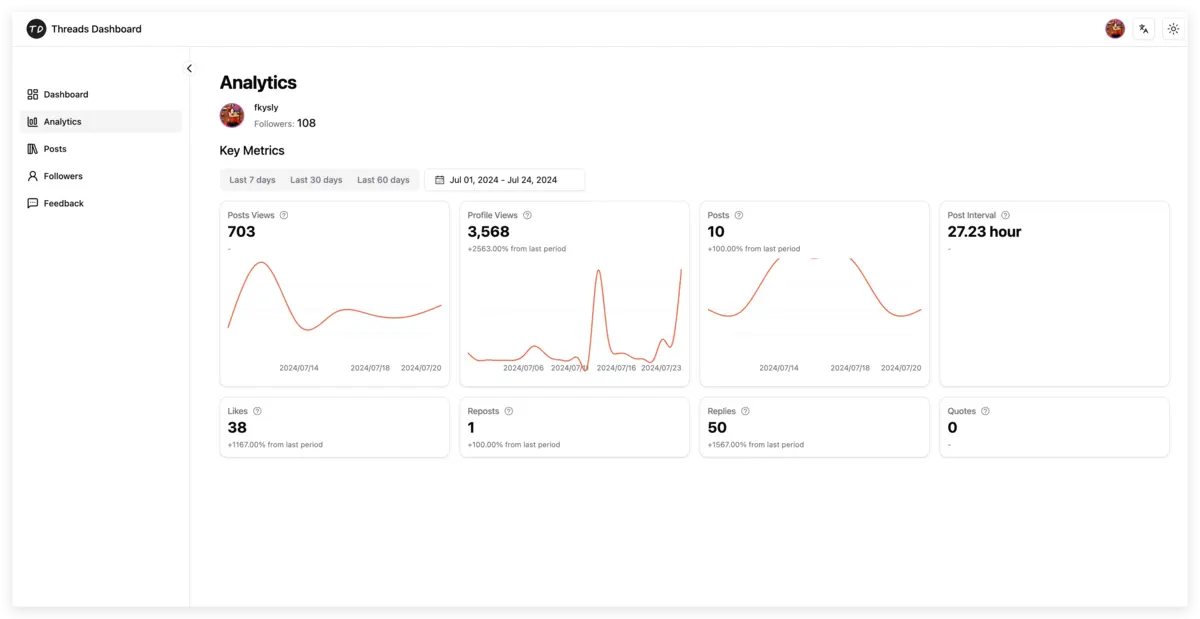The image size is (1200, 619).
Task: Click the +1167.00% from last period text
Action: tap(275, 444)
